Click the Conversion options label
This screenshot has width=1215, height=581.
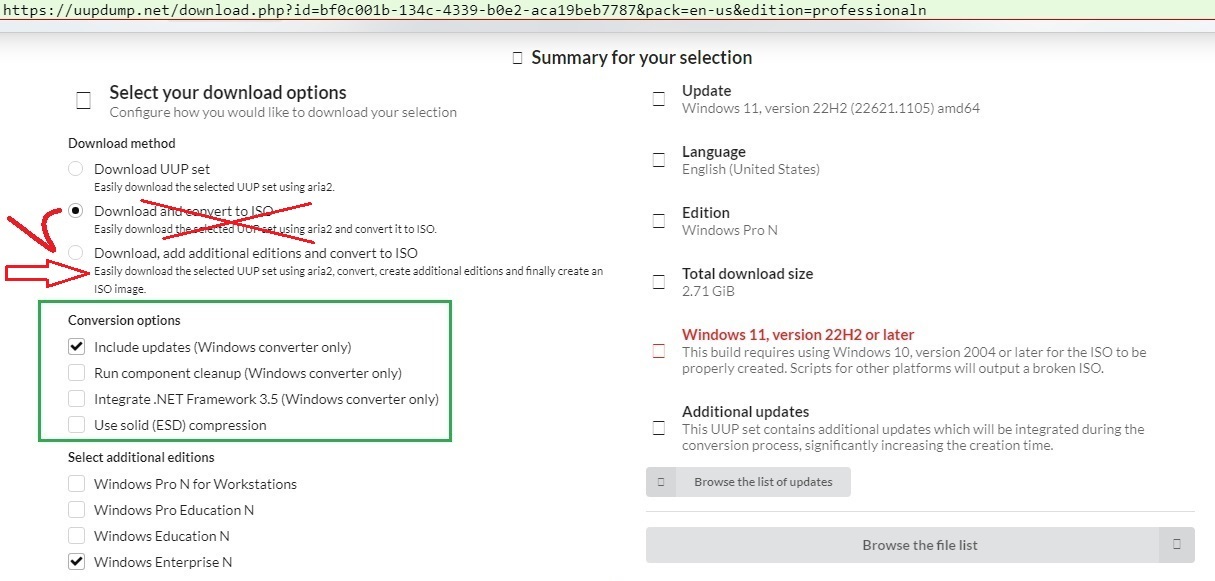[x=124, y=321]
